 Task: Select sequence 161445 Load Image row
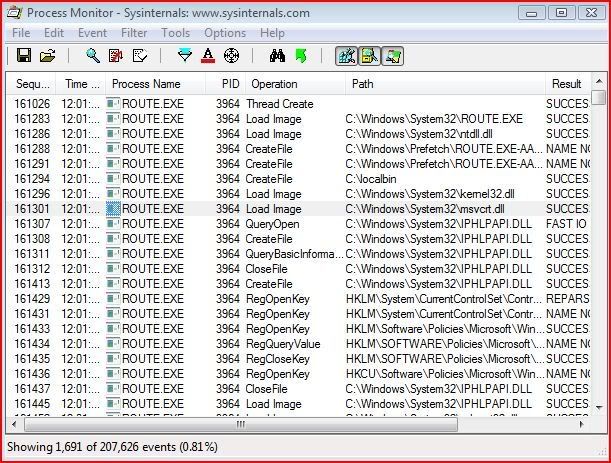[x=298, y=404]
